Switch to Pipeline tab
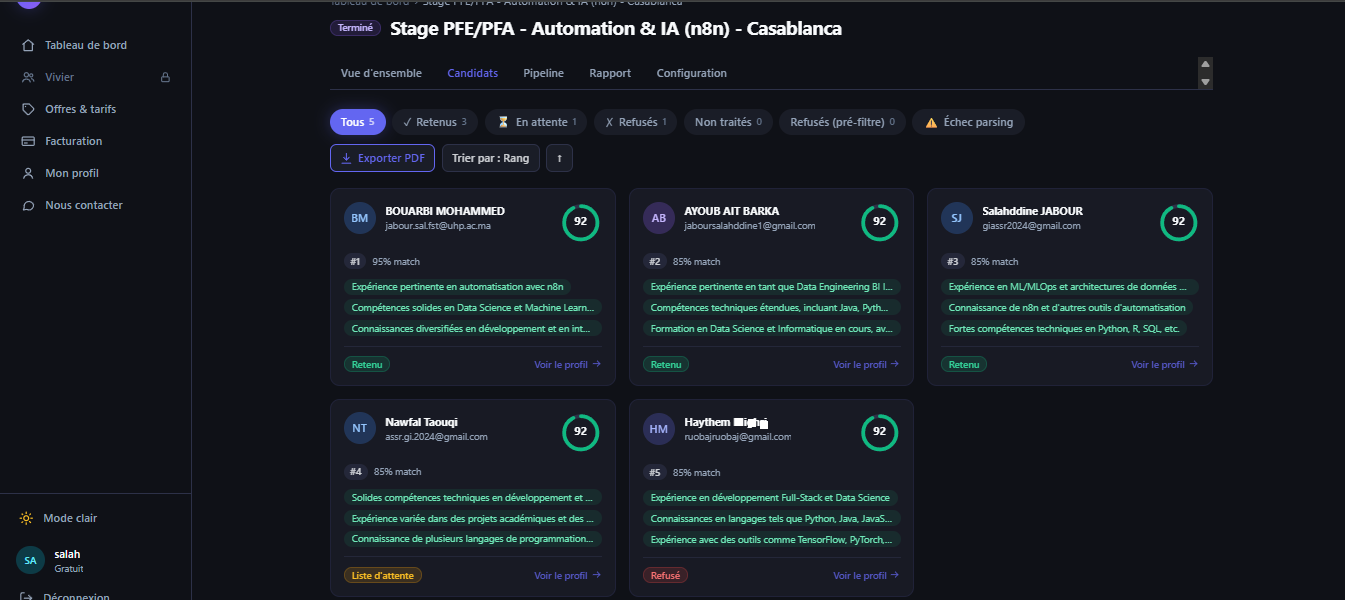 pos(544,73)
